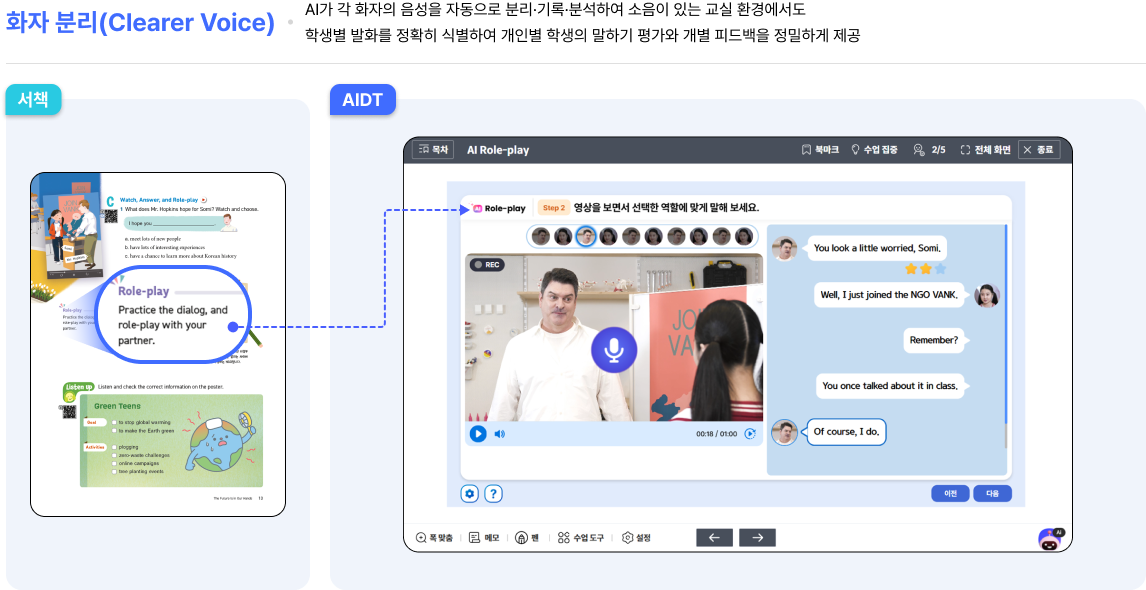Click the "Remember?" chat bubble
This screenshot has height=590, width=1146.
point(934,340)
